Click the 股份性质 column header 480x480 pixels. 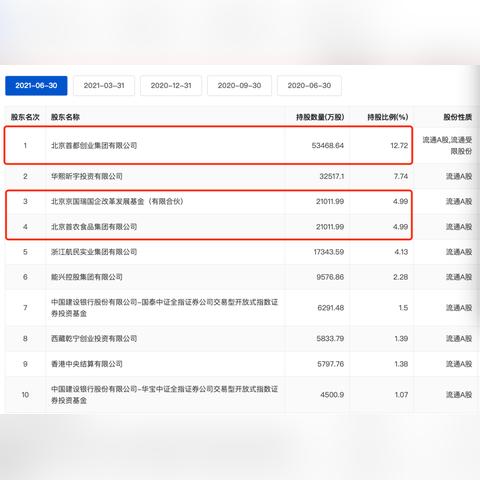pos(458,117)
